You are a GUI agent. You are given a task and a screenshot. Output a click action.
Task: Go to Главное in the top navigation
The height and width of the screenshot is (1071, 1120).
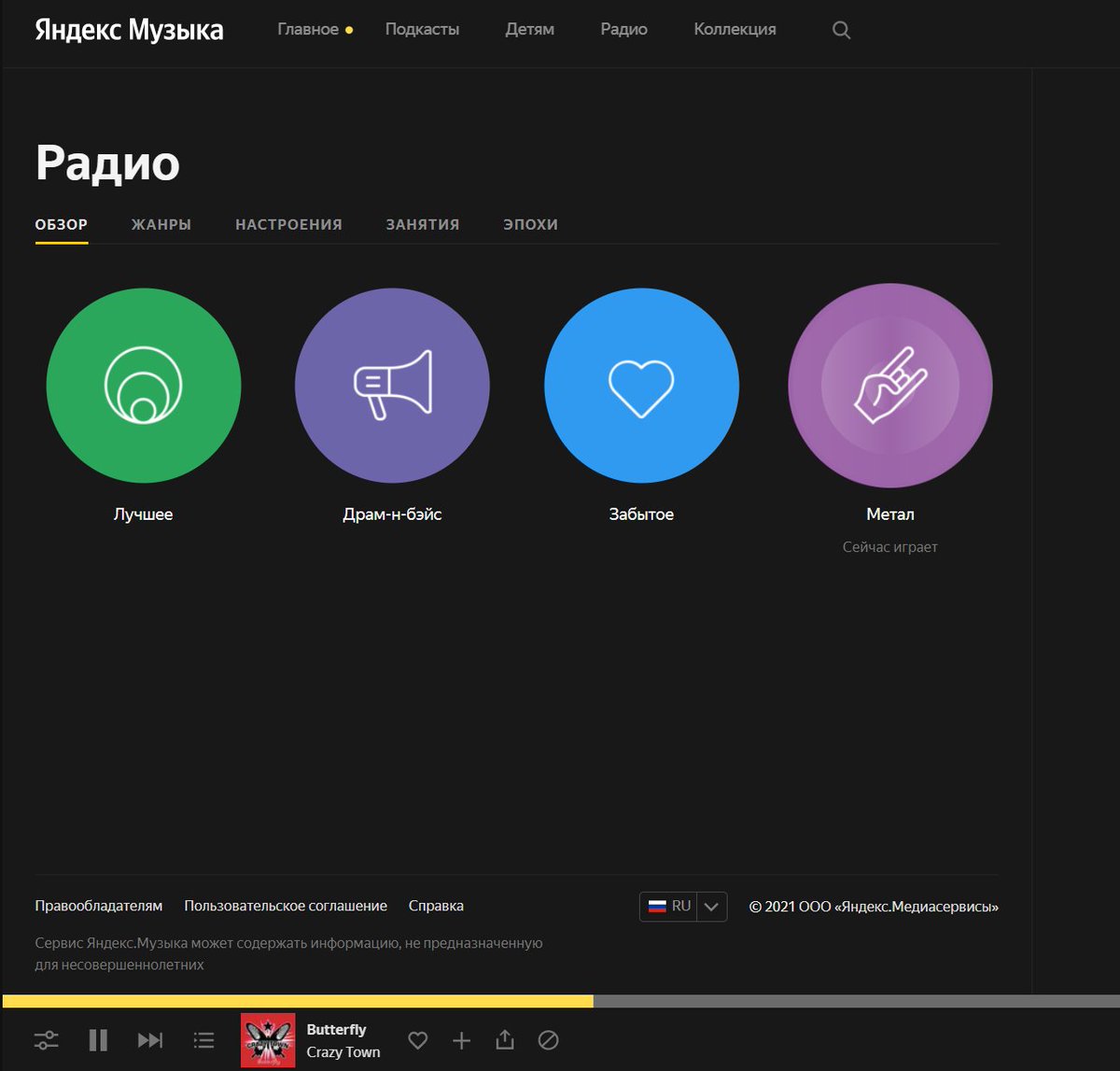pyautogui.click(x=308, y=29)
